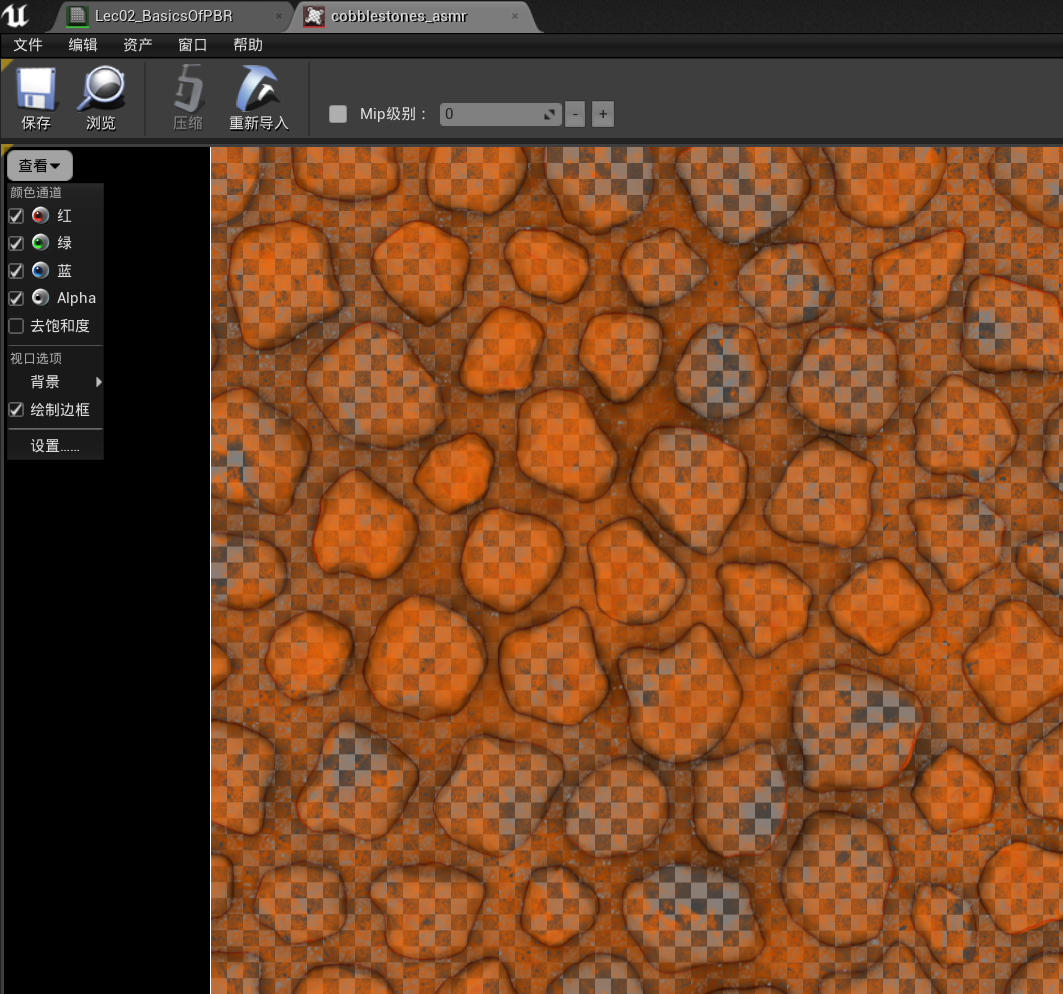Click the 颜色通道 section header
Image resolution: width=1063 pixels, height=994 pixels.
tap(36, 193)
